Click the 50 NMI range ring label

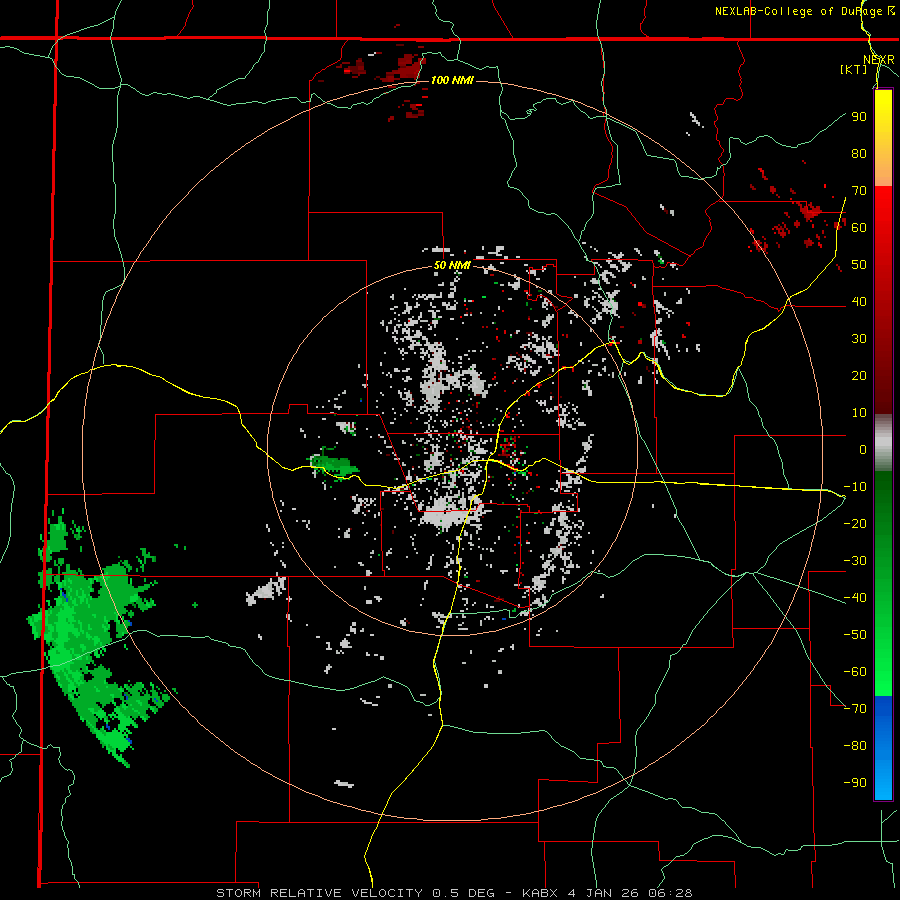tap(452, 265)
